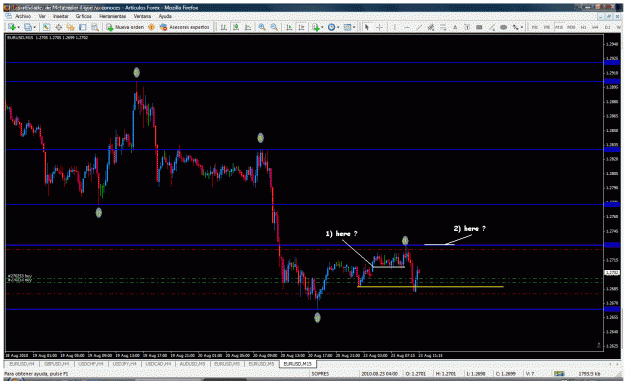Switch to bar chart display
The width and height of the screenshot is (625, 381).
pyautogui.click(x=224, y=27)
